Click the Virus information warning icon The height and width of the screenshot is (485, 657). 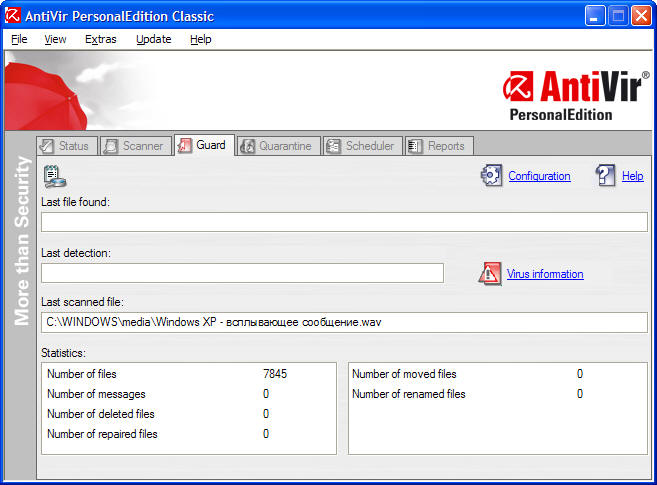(490, 274)
